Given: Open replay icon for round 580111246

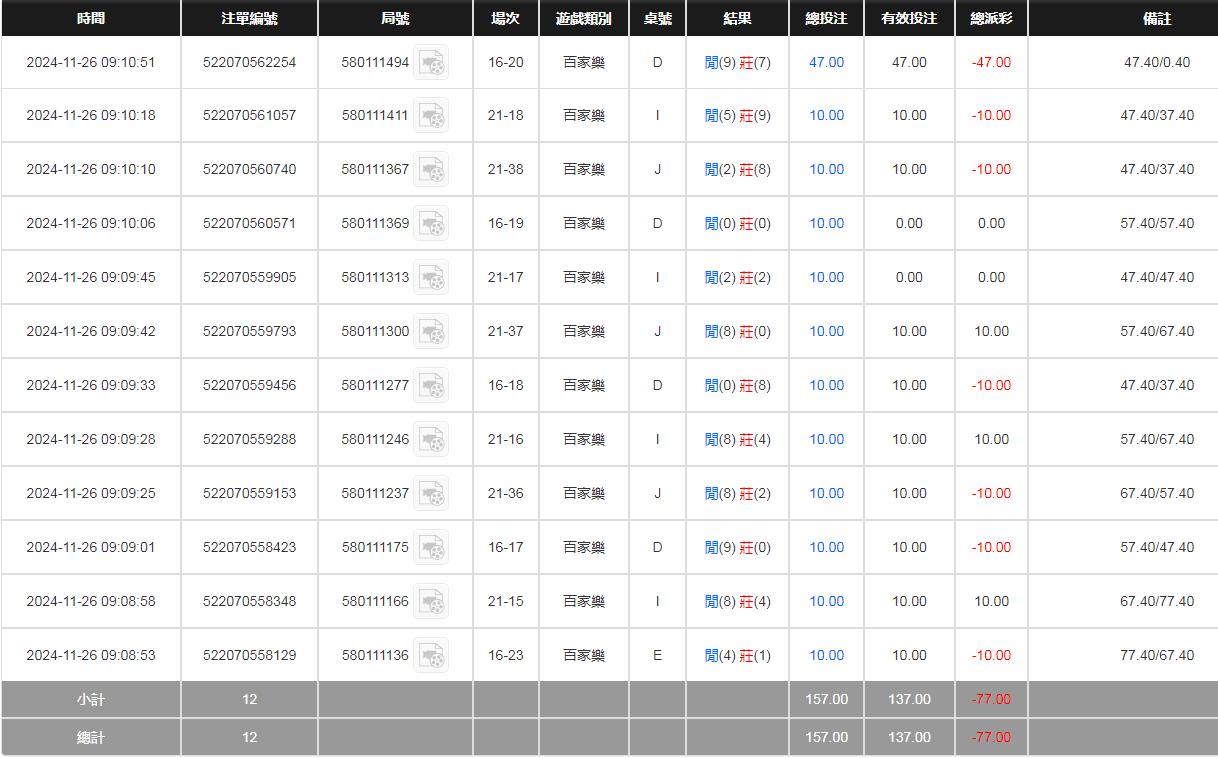Looking at the screenshot, I should click(x=431, y=440).
